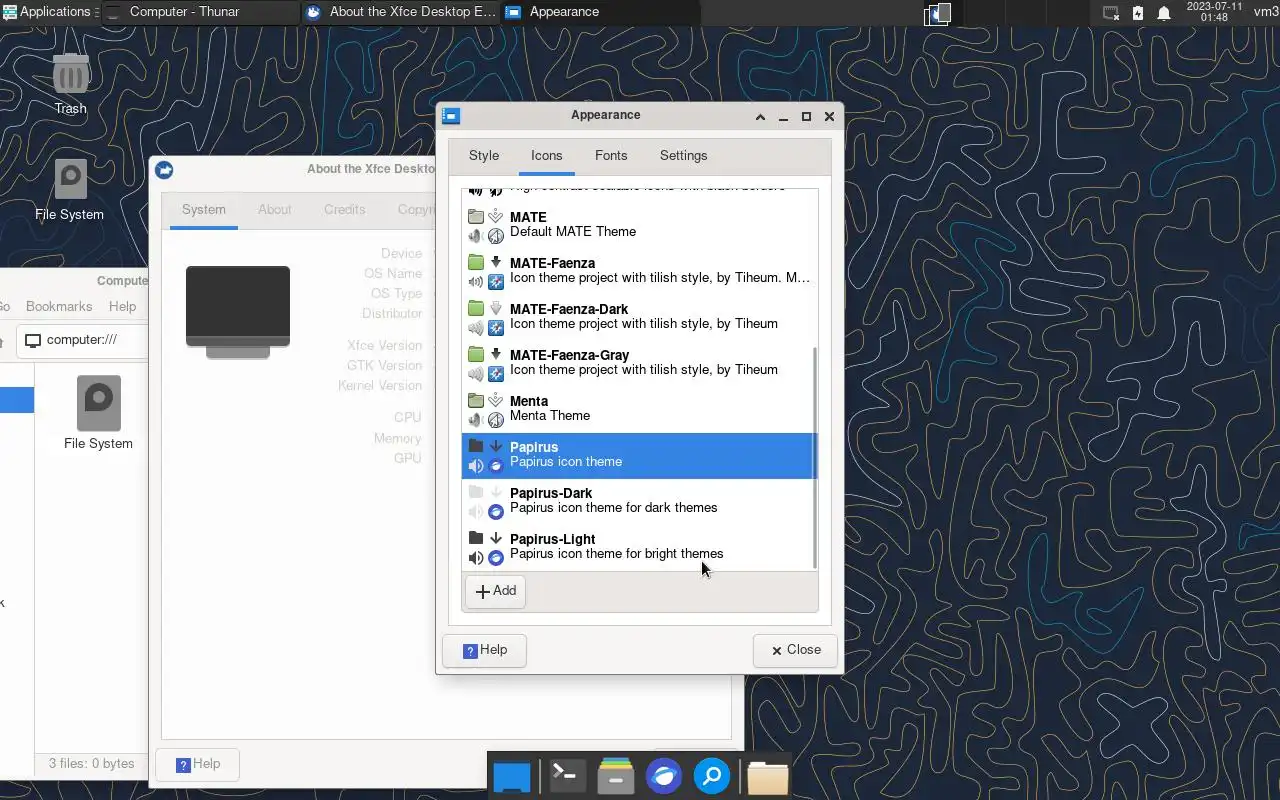Click the display settings tray icon
Screen dimensions: 1280x800
(x=1110, y=13)
